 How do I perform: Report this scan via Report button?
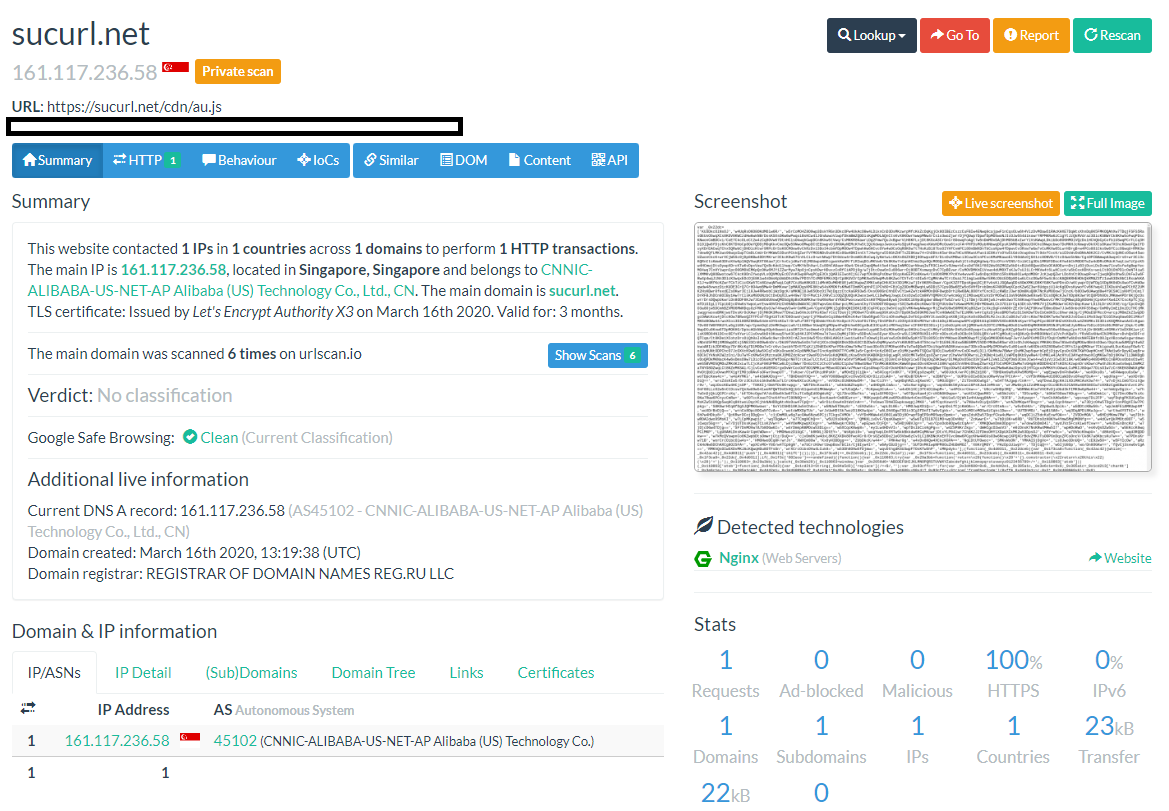click(x=1031, y=35)
